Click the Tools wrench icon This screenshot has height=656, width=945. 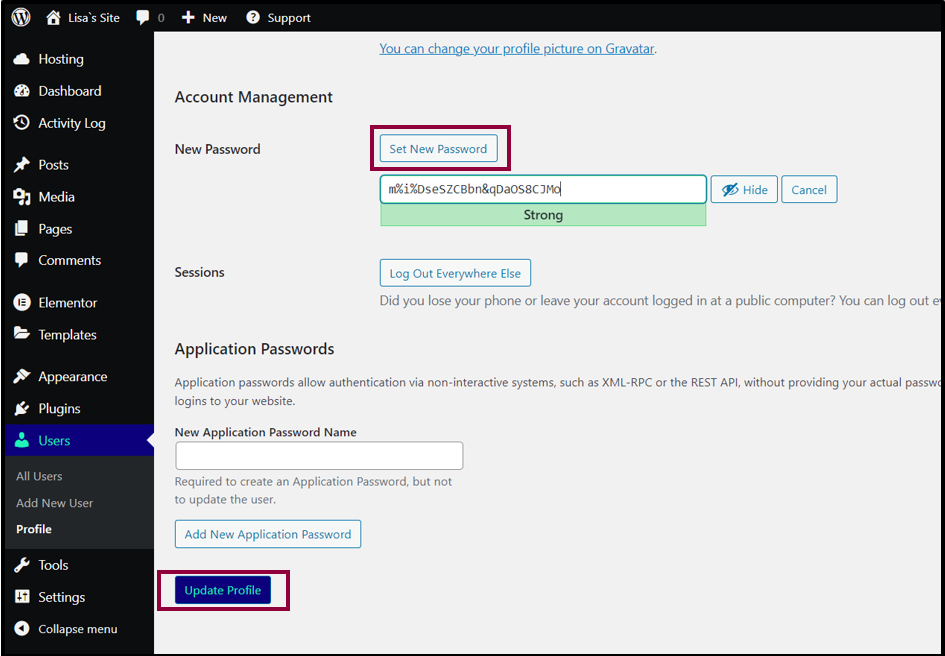[22, 565]
